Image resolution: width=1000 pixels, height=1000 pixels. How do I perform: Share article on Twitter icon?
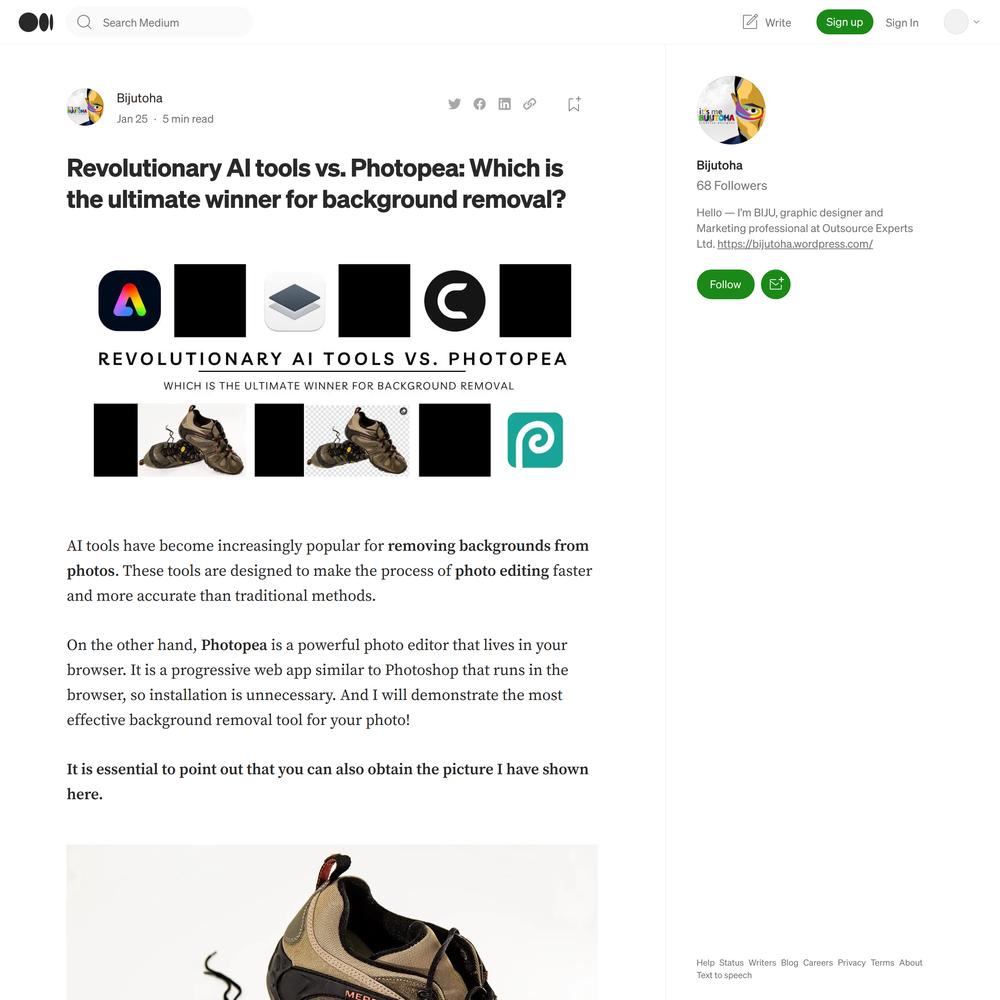pyautogui.click(x=454, y=104)
